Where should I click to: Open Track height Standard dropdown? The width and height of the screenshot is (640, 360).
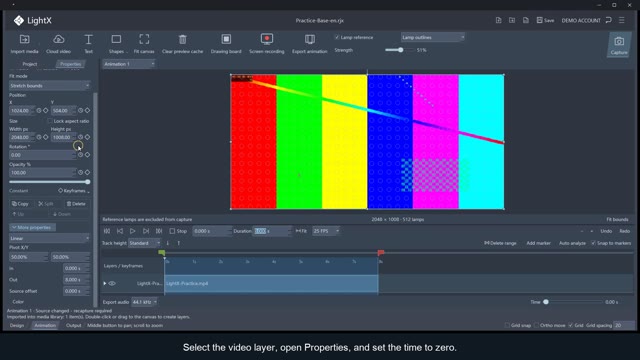point(144,243)
